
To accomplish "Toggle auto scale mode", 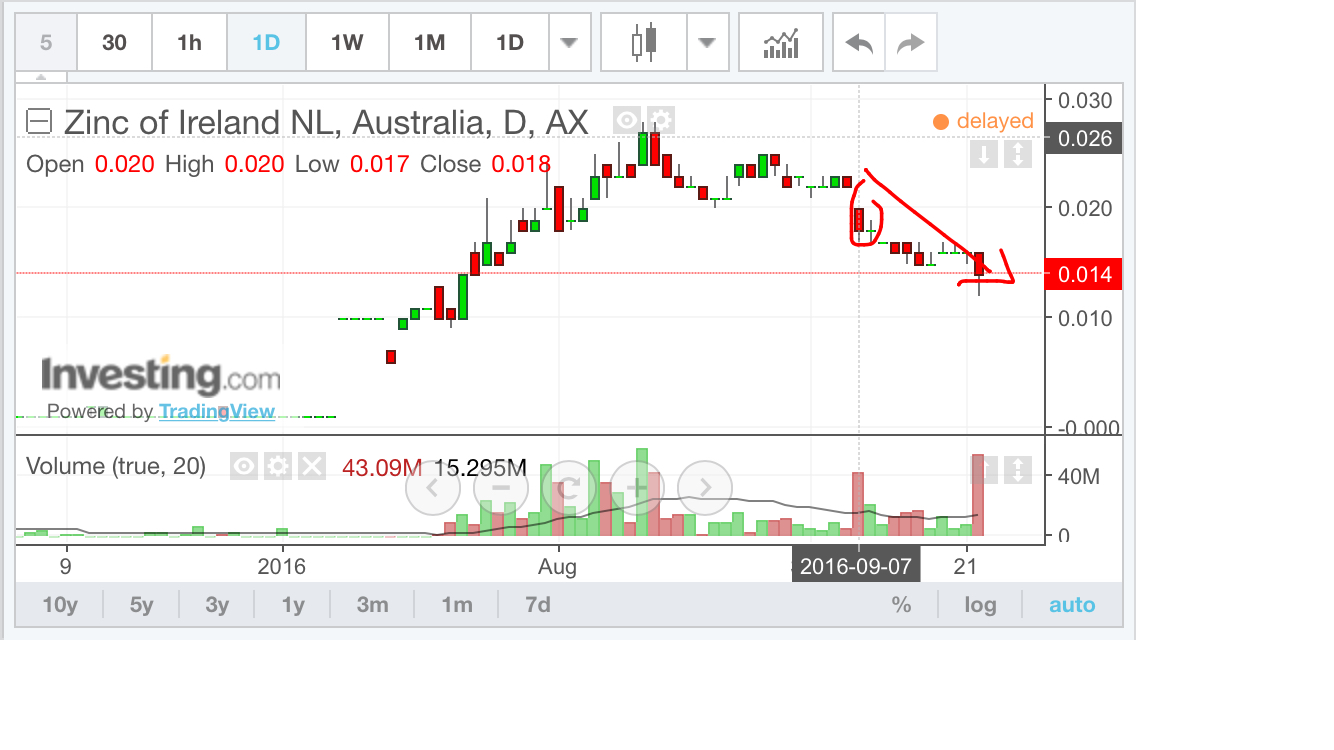I will pyautogui.click(x=1072, y=605).
